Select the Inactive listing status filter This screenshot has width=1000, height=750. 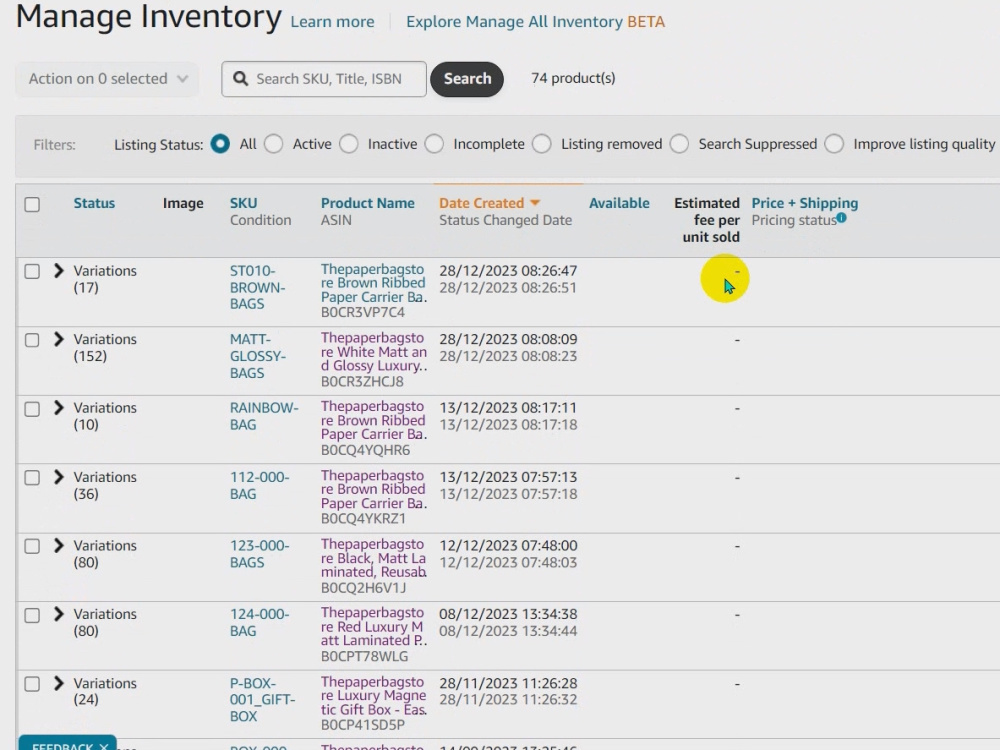pos(349,144)
